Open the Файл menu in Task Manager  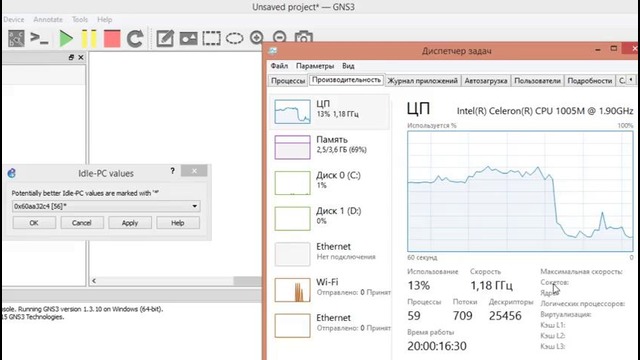[279, 66]
